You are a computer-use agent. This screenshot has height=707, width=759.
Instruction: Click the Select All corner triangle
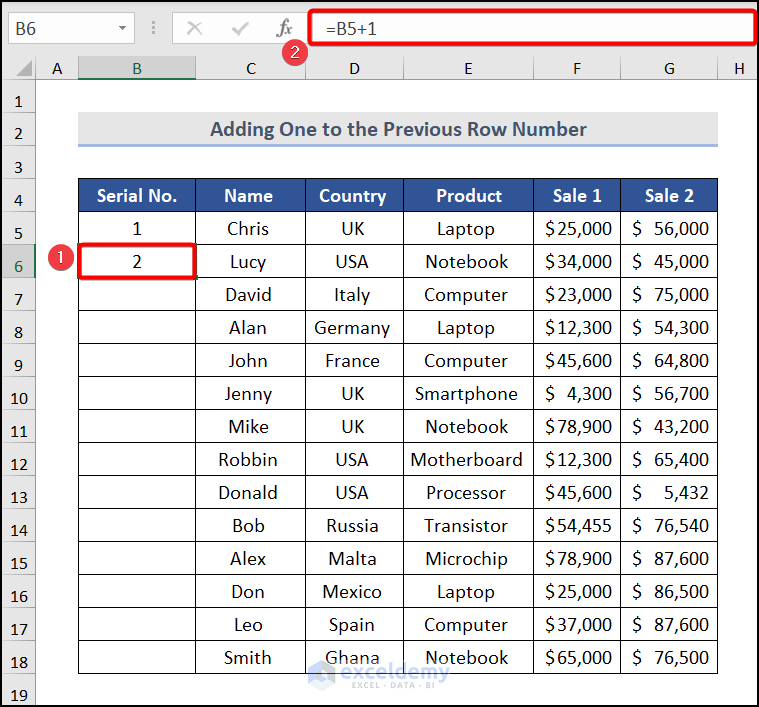(18, 68)
